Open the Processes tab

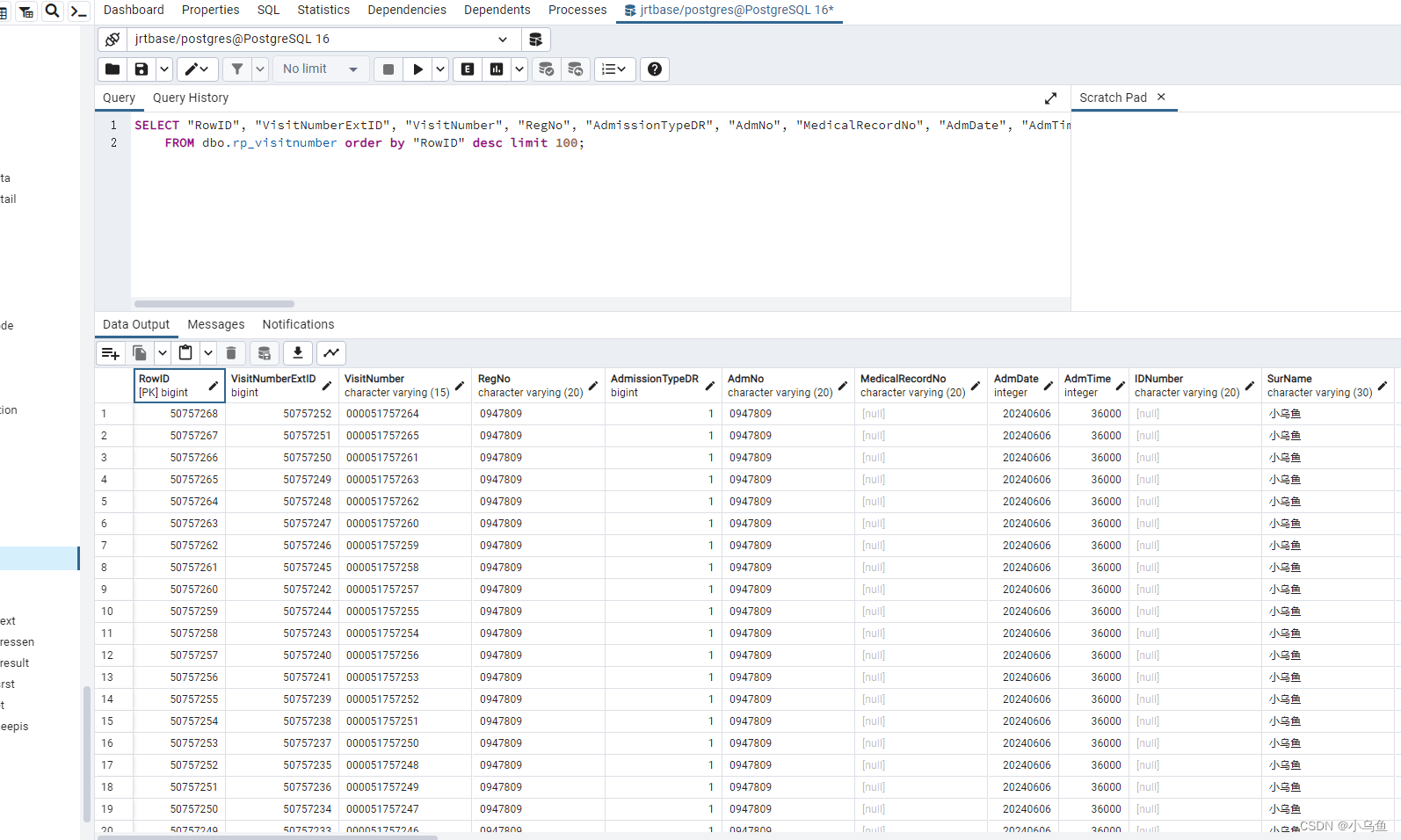(x=577, y=10)
